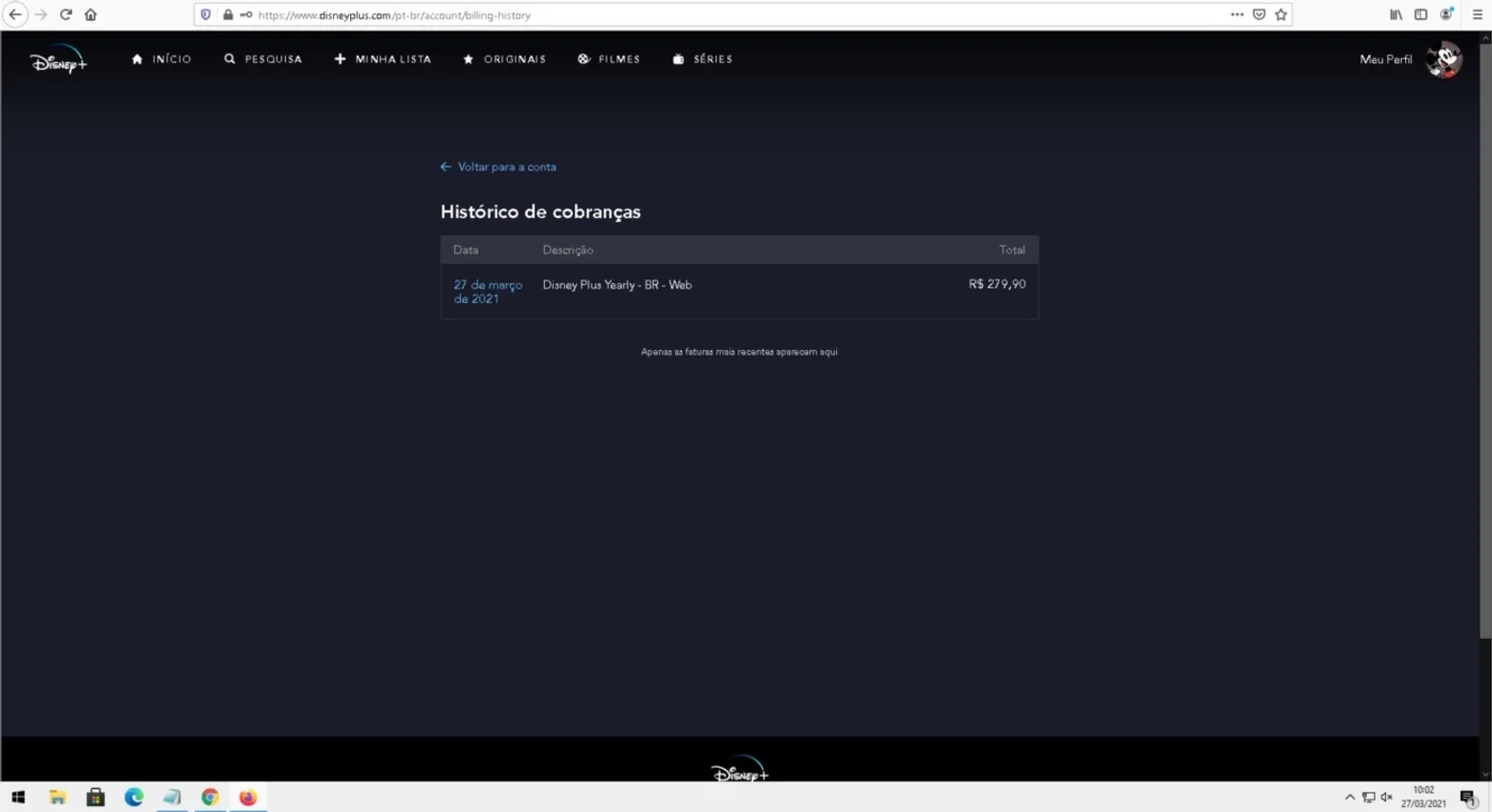Browse the Filmes section

609,59
